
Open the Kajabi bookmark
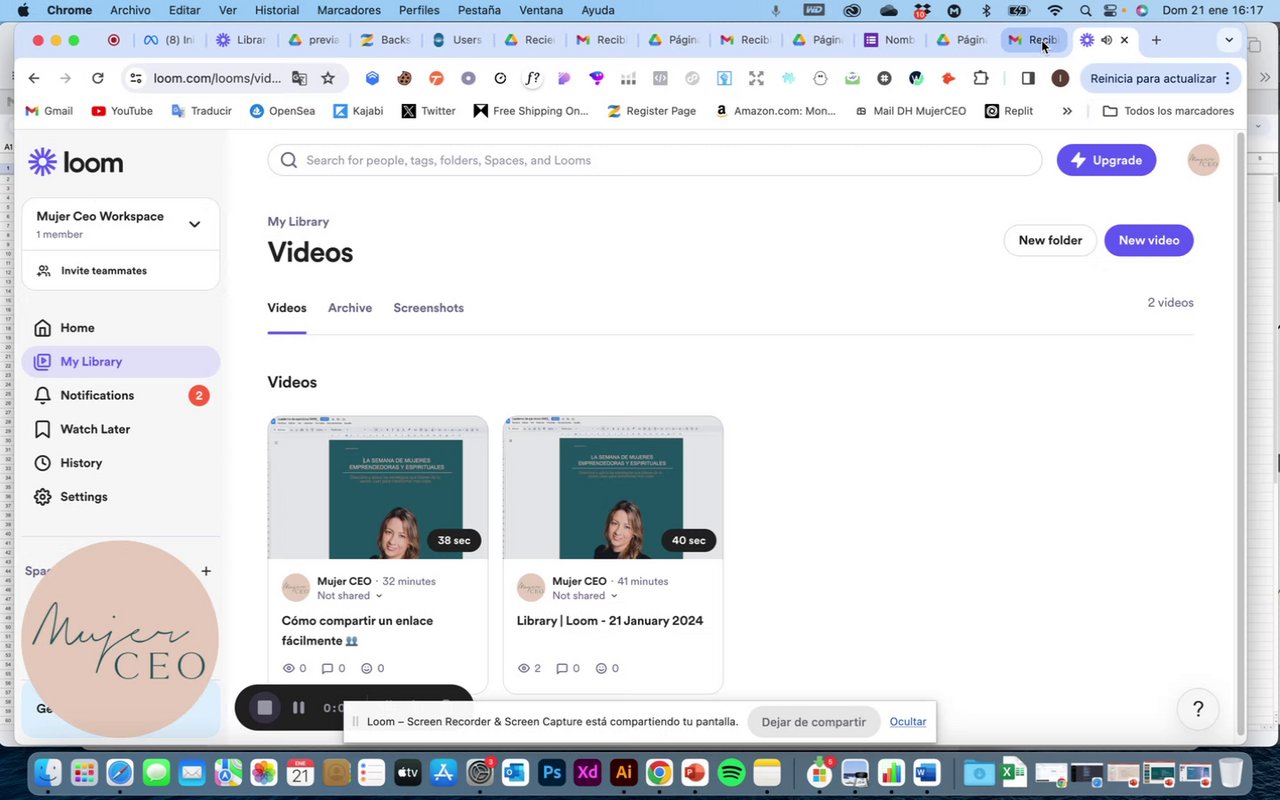pyautogui.click(x=358, y=111)
